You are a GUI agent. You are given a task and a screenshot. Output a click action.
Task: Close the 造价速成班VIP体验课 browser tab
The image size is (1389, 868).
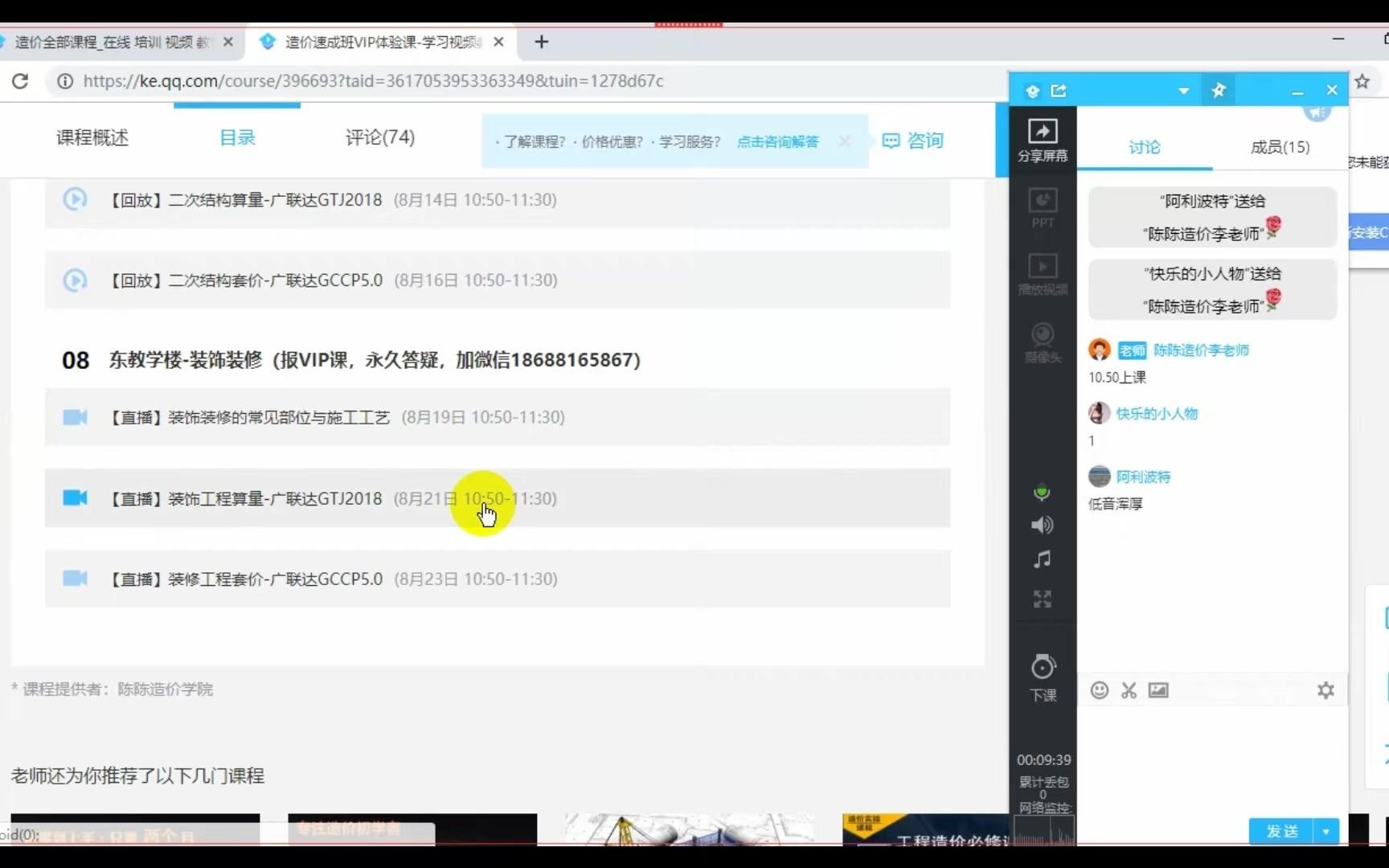(498, 42)
